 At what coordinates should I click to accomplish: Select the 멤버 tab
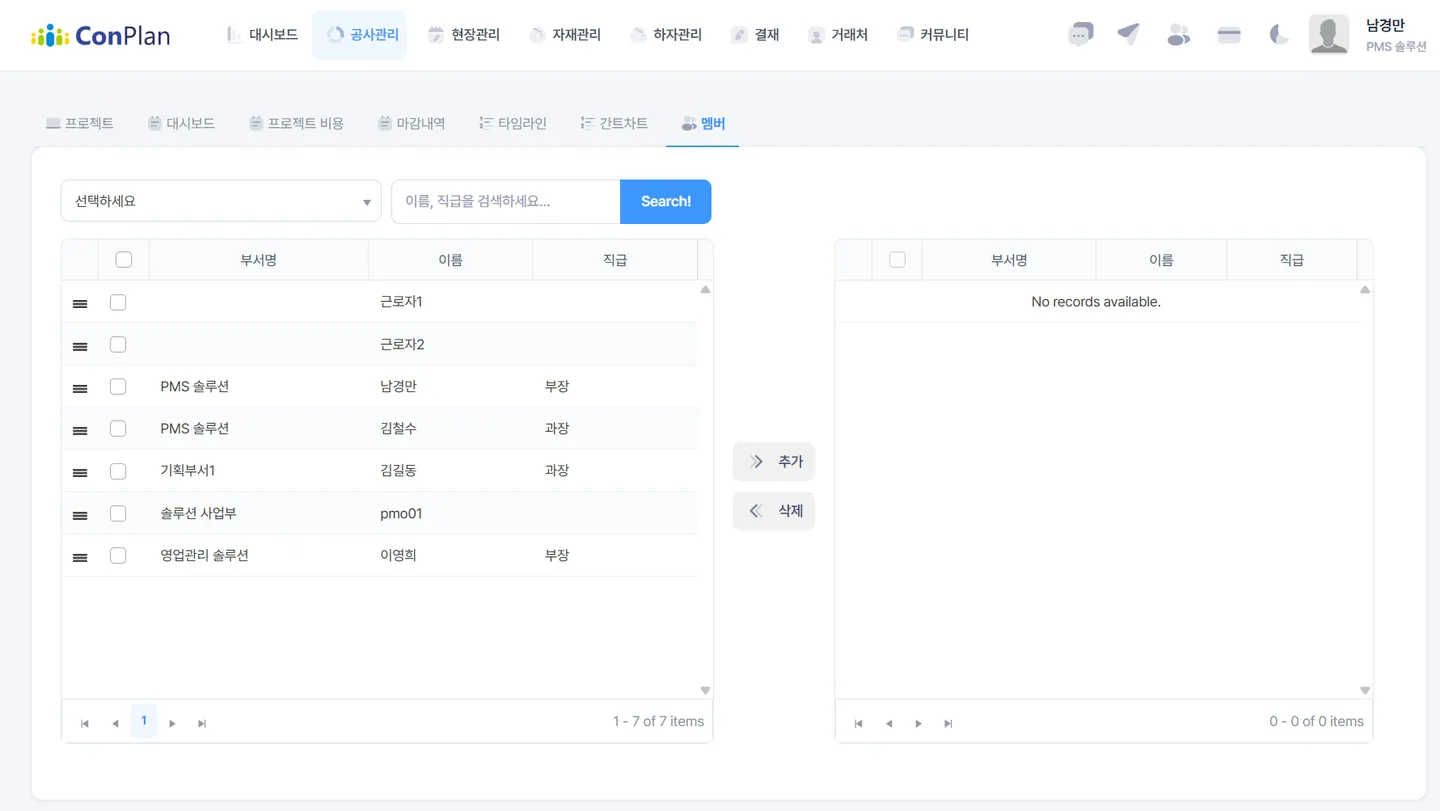pyautogui.click(x=703, y=123)
